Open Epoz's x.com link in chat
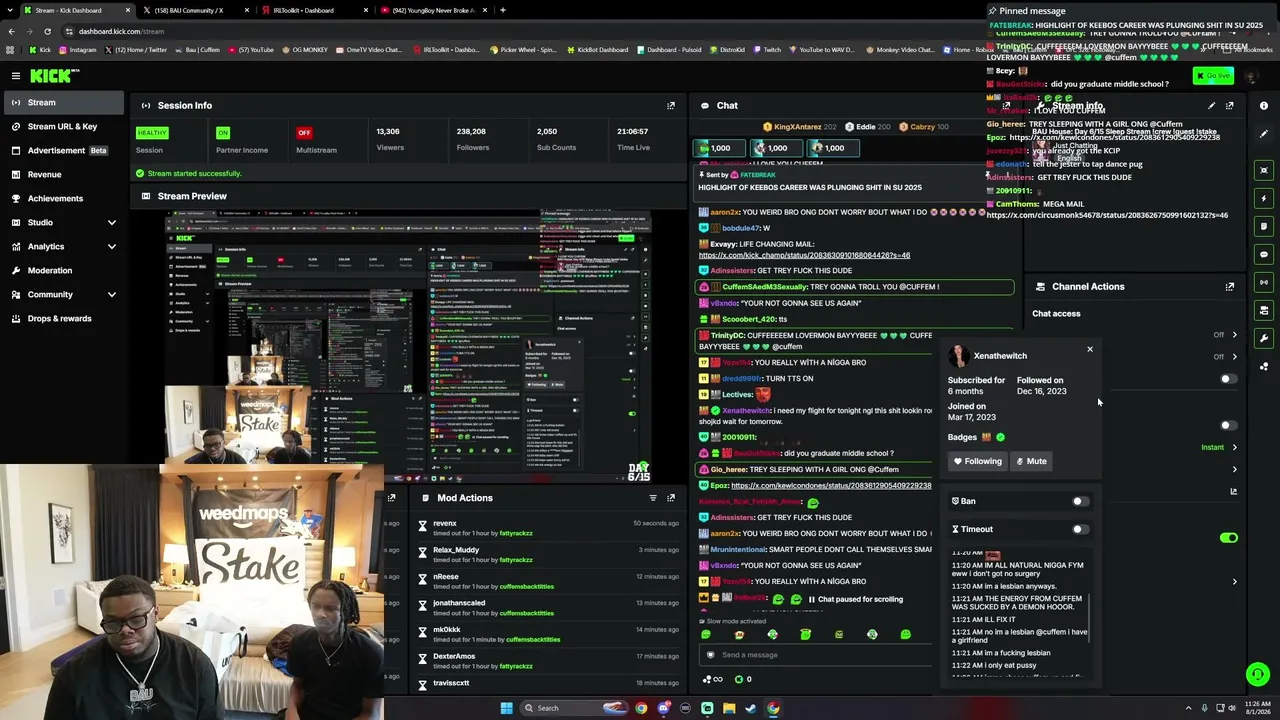The image size is (1280, 720). point(831,485)
